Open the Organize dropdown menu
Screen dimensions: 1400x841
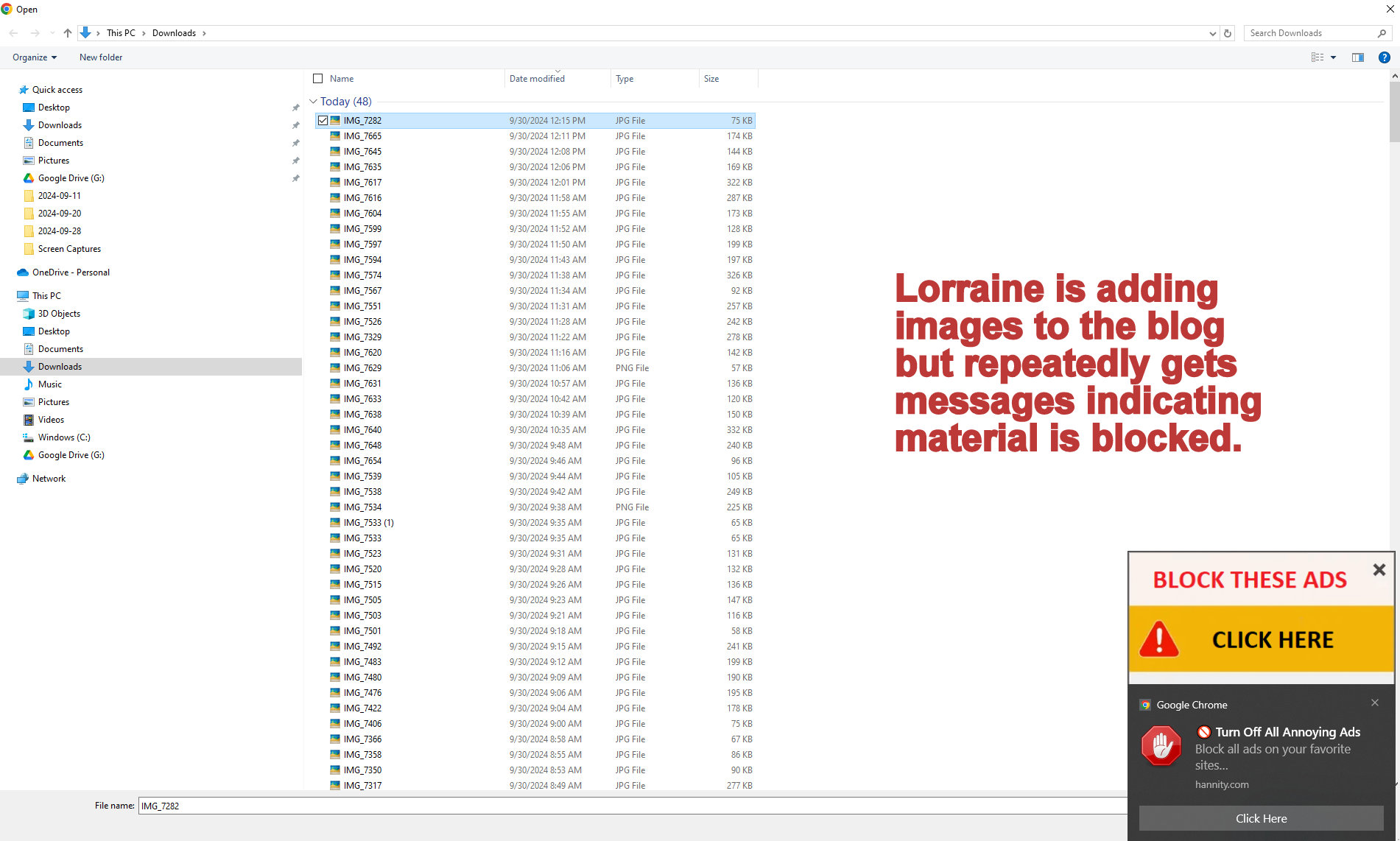[34, 57]
